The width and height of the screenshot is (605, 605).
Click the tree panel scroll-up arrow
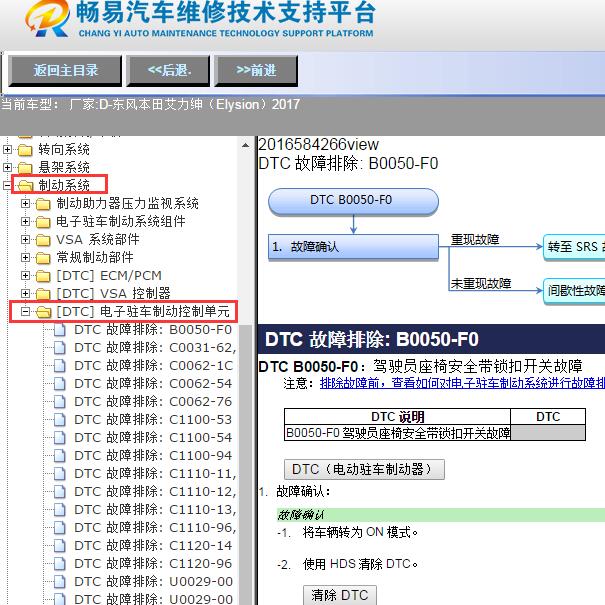click(x=245, y=145)
